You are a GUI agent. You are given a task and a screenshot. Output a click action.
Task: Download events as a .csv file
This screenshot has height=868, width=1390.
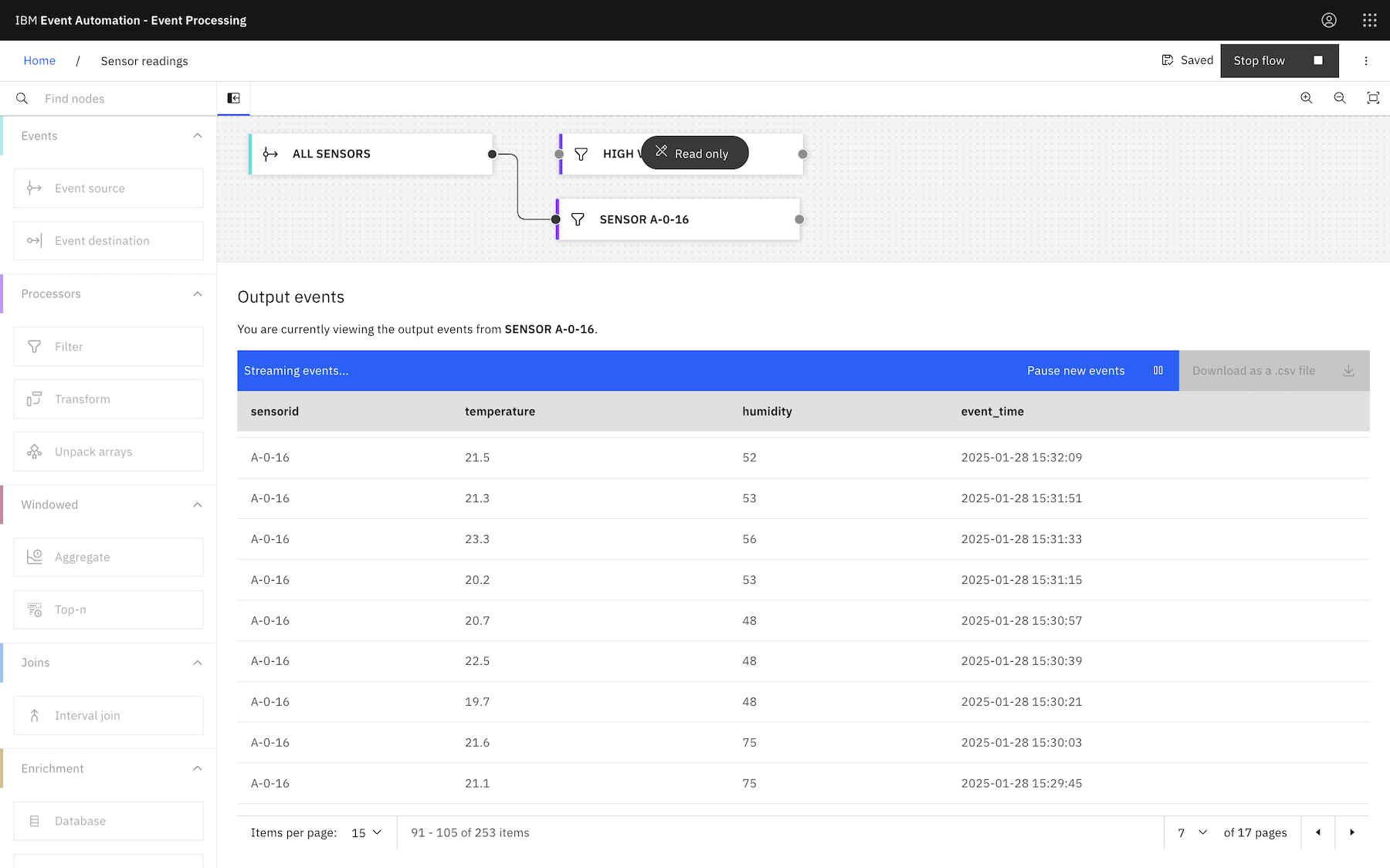tap(1273, 371)
